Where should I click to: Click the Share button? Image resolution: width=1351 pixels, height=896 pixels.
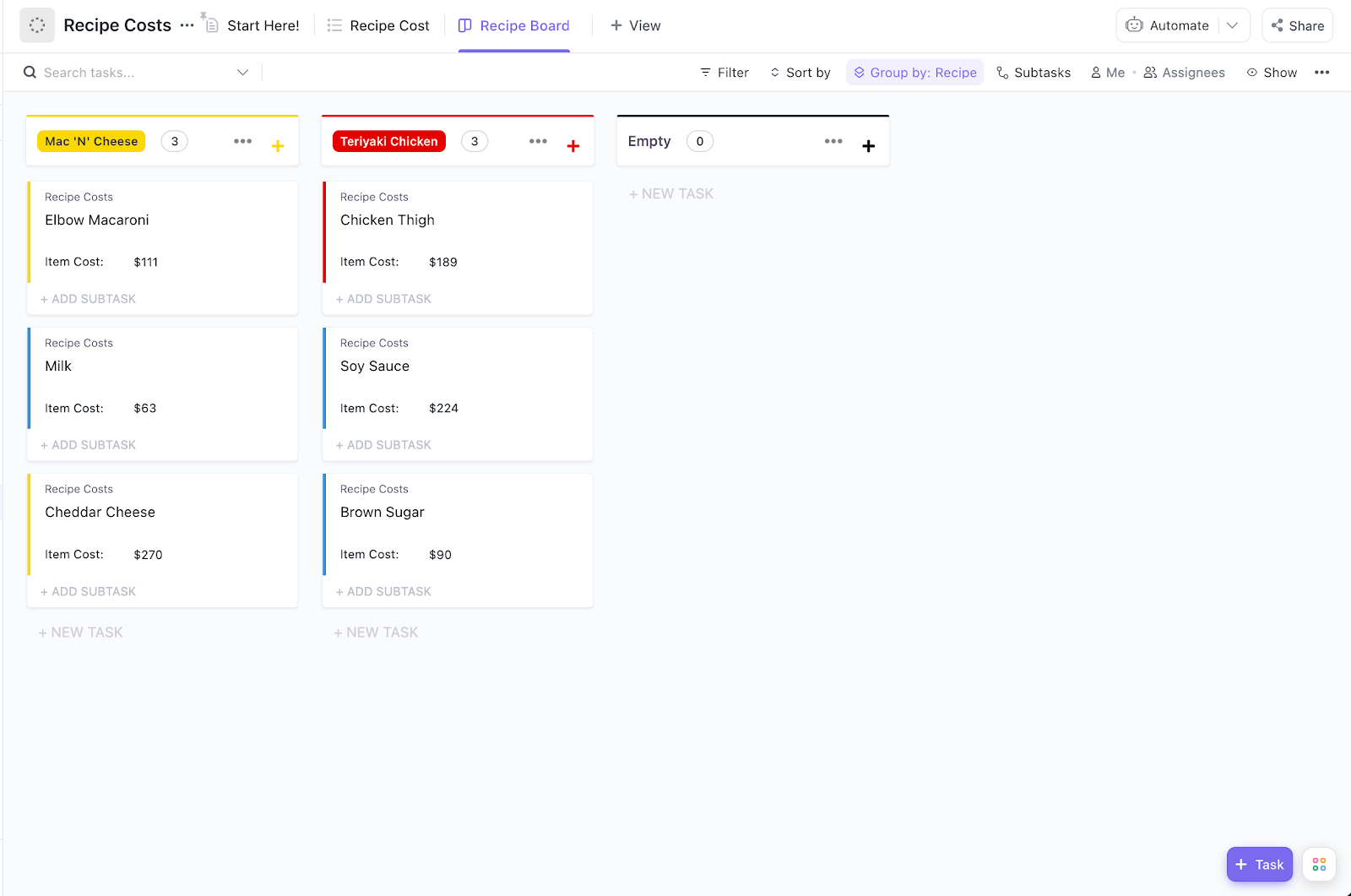(x=1298, y=25)
